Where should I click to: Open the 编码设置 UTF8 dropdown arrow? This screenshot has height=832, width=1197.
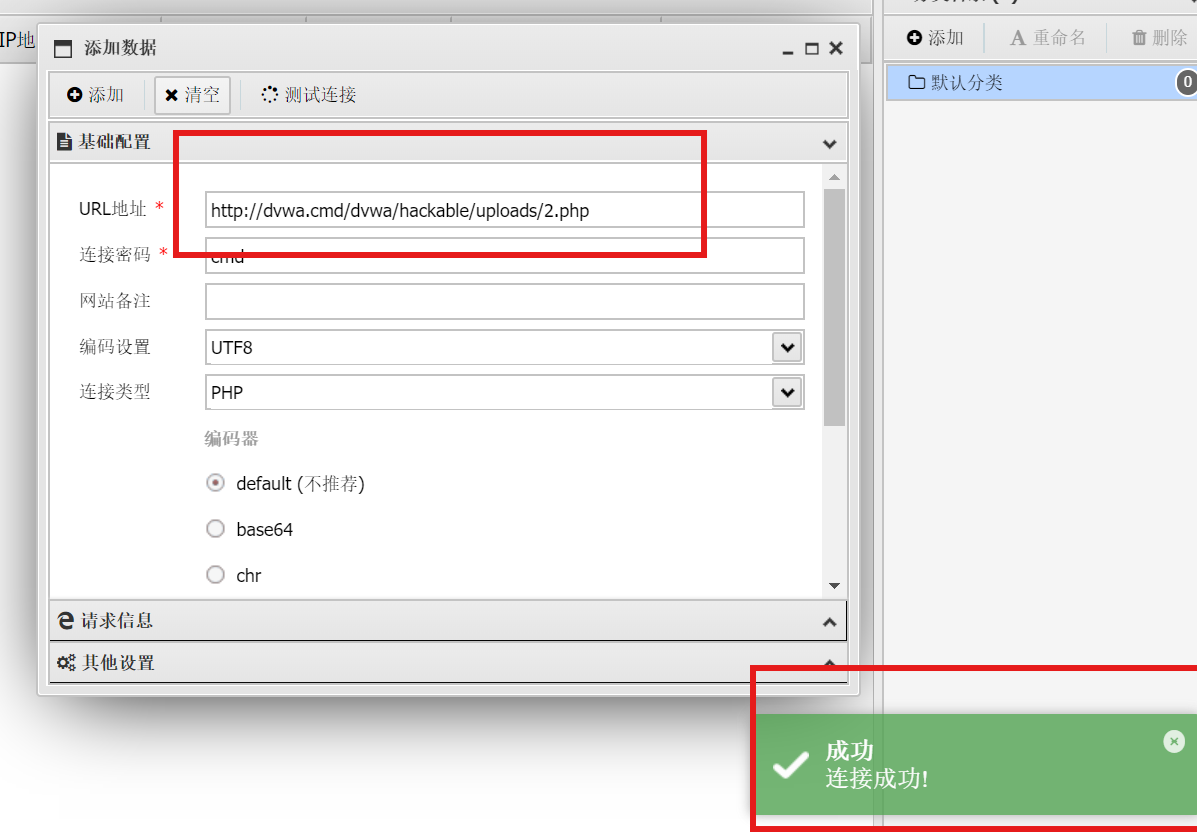(x=787, y=347)
